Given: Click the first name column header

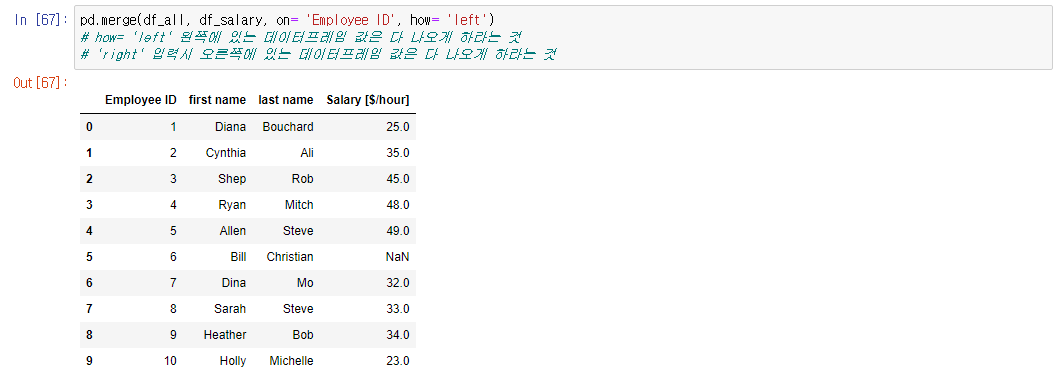Looking at the screenshot, I should pyautogui.click(x=217, y=100).
